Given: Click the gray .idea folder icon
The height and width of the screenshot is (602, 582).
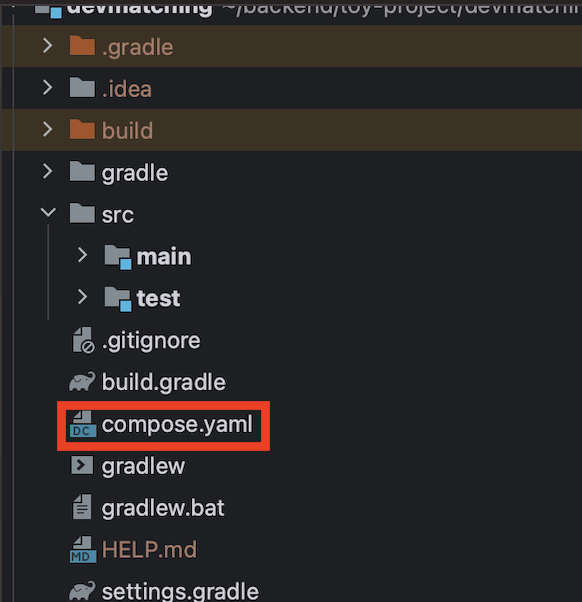Looking at the screenshot, I should tap(82, 88).
